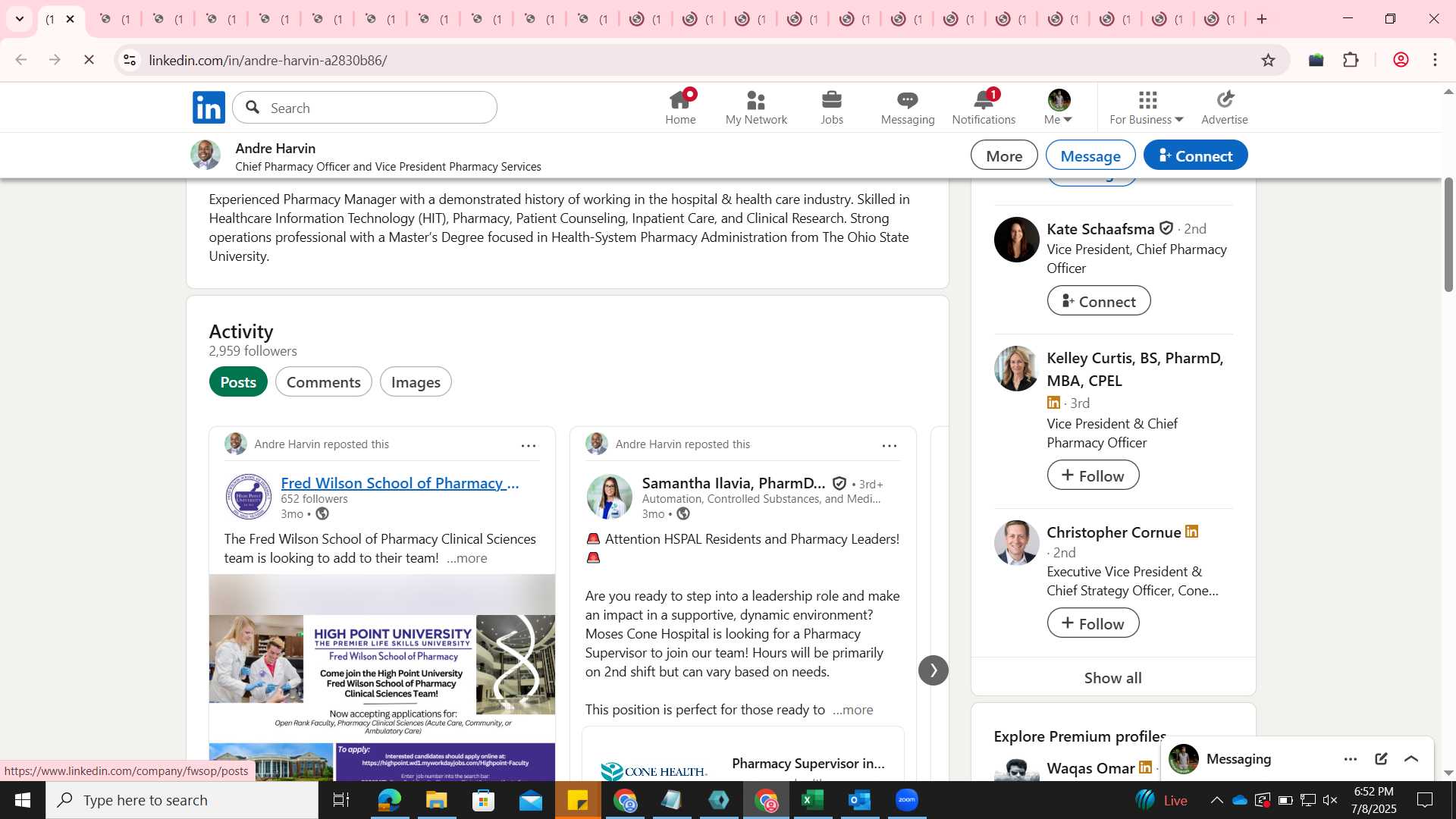
Task: Expand the For Business menu
Action: 1147,107
